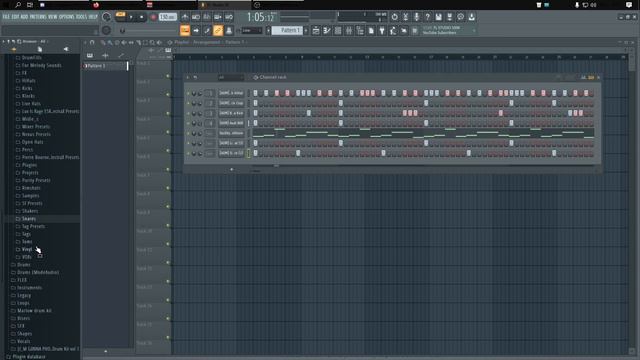Open the mixer view icon
The width and height of the screenshot is (640, 360).
[x=349, y=31]
